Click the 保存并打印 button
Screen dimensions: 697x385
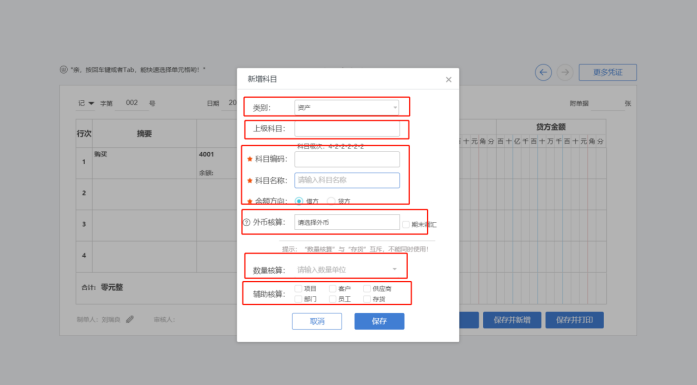575,320
